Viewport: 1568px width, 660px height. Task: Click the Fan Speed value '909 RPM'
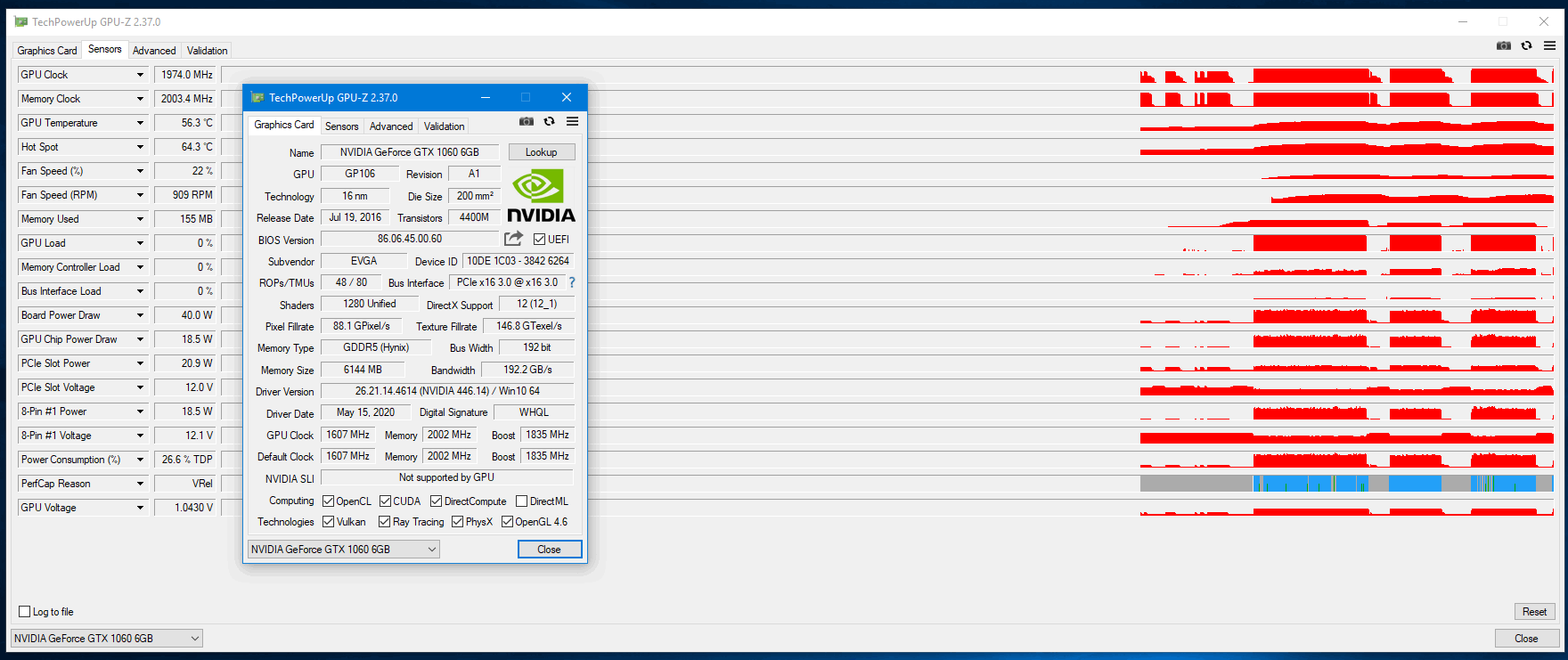point(187,195)
